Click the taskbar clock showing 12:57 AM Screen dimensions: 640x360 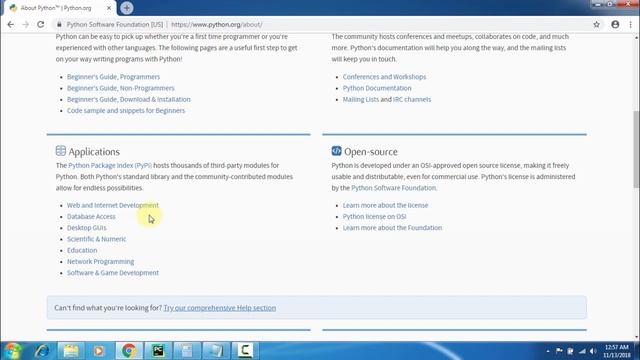(x=616, y=351)
